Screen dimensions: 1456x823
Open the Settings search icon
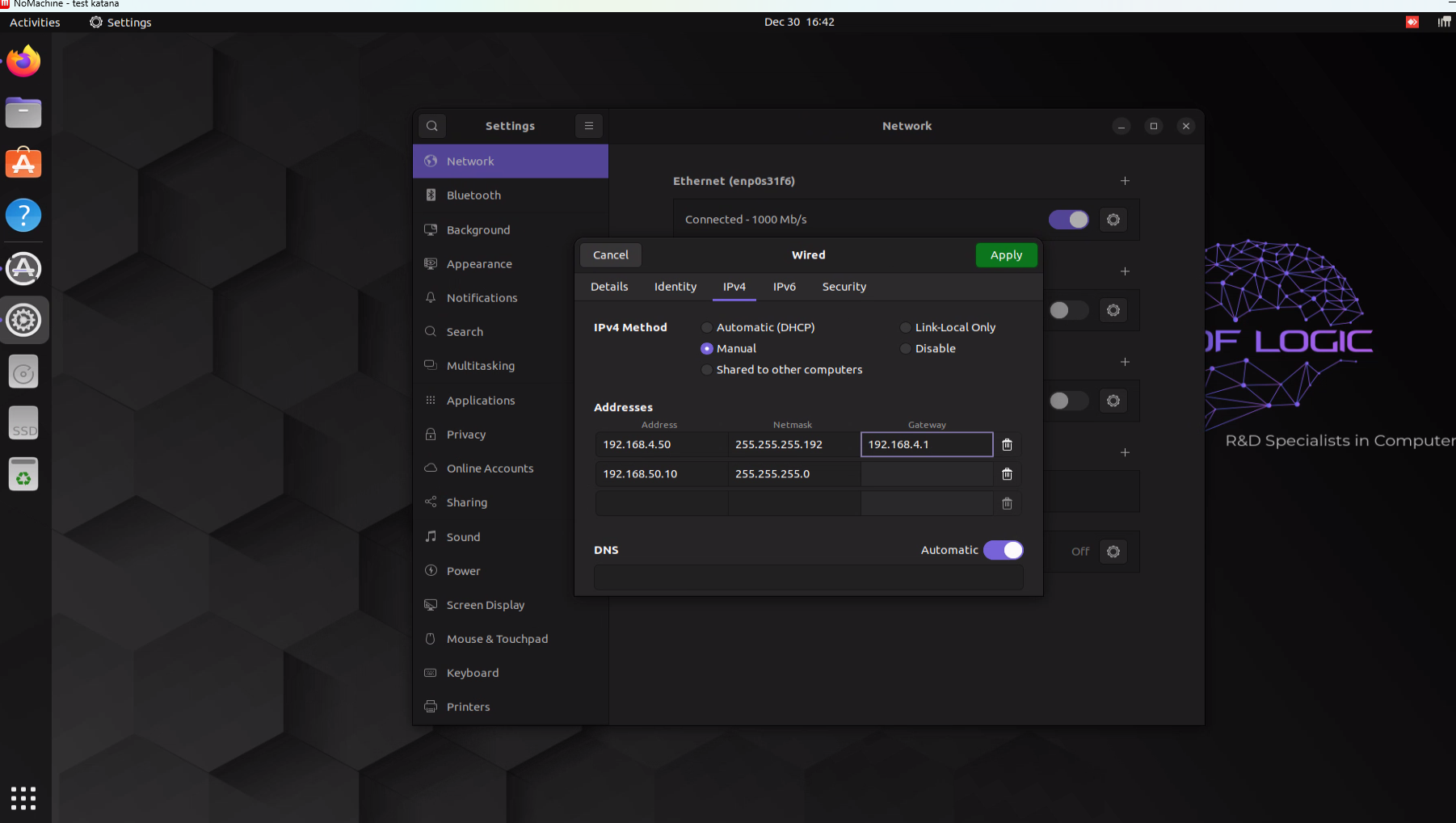click(x=432, y=126)
